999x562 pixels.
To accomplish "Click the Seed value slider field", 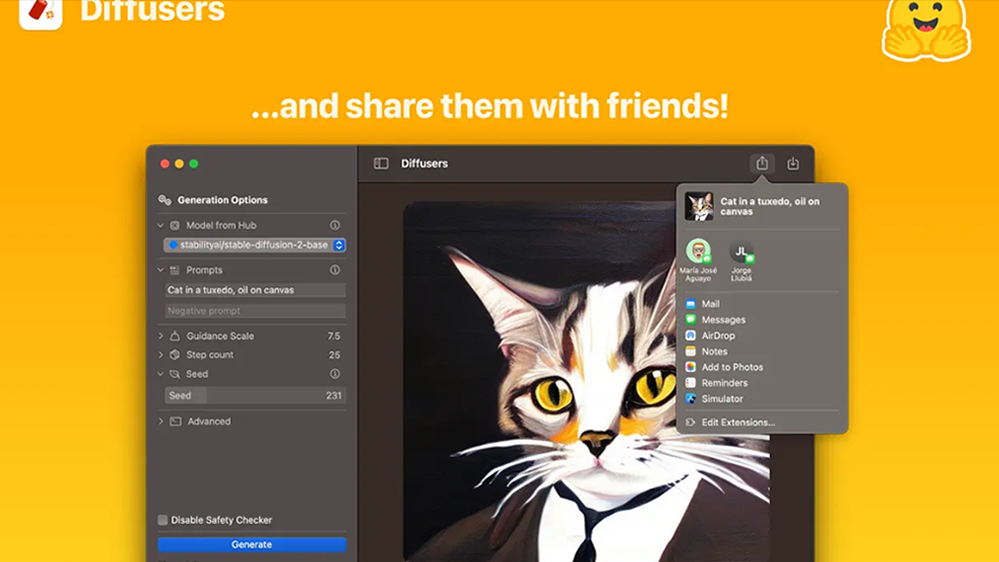I will point(255,395).
